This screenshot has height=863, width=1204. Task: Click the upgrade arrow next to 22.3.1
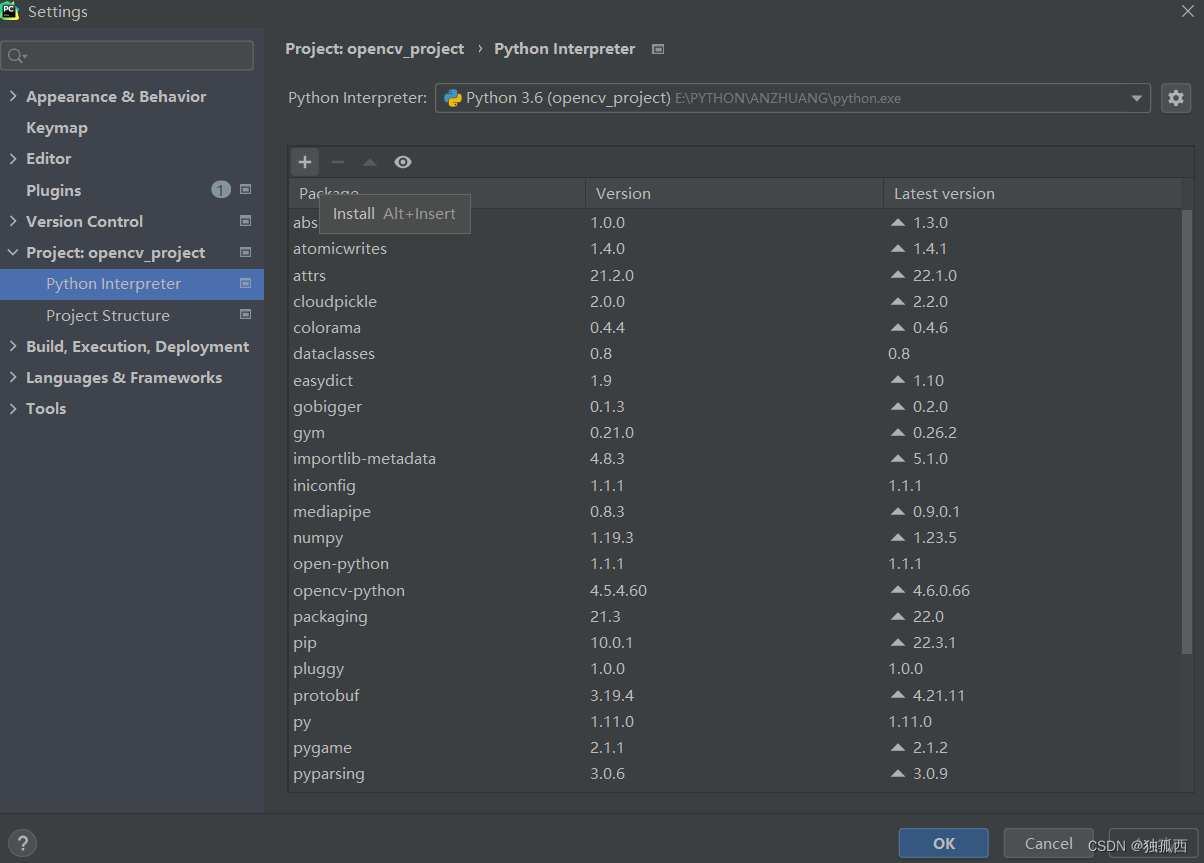[898, 642]
